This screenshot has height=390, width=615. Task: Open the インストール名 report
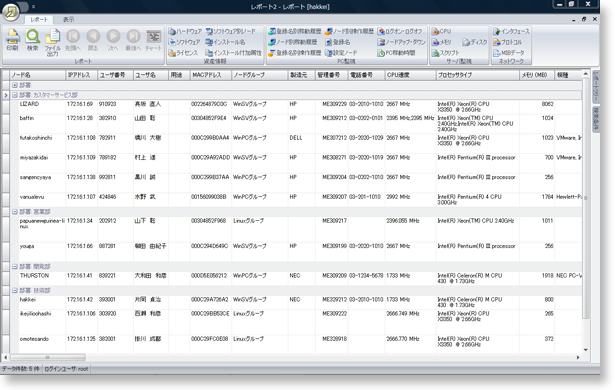pyautogui.click(x=225, y=42)
